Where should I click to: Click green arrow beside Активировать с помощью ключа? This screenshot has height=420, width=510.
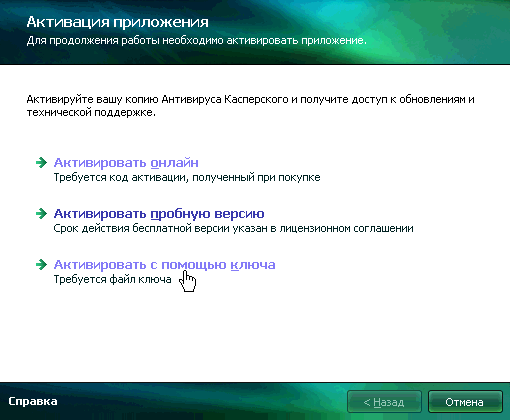tap(41, 265)
